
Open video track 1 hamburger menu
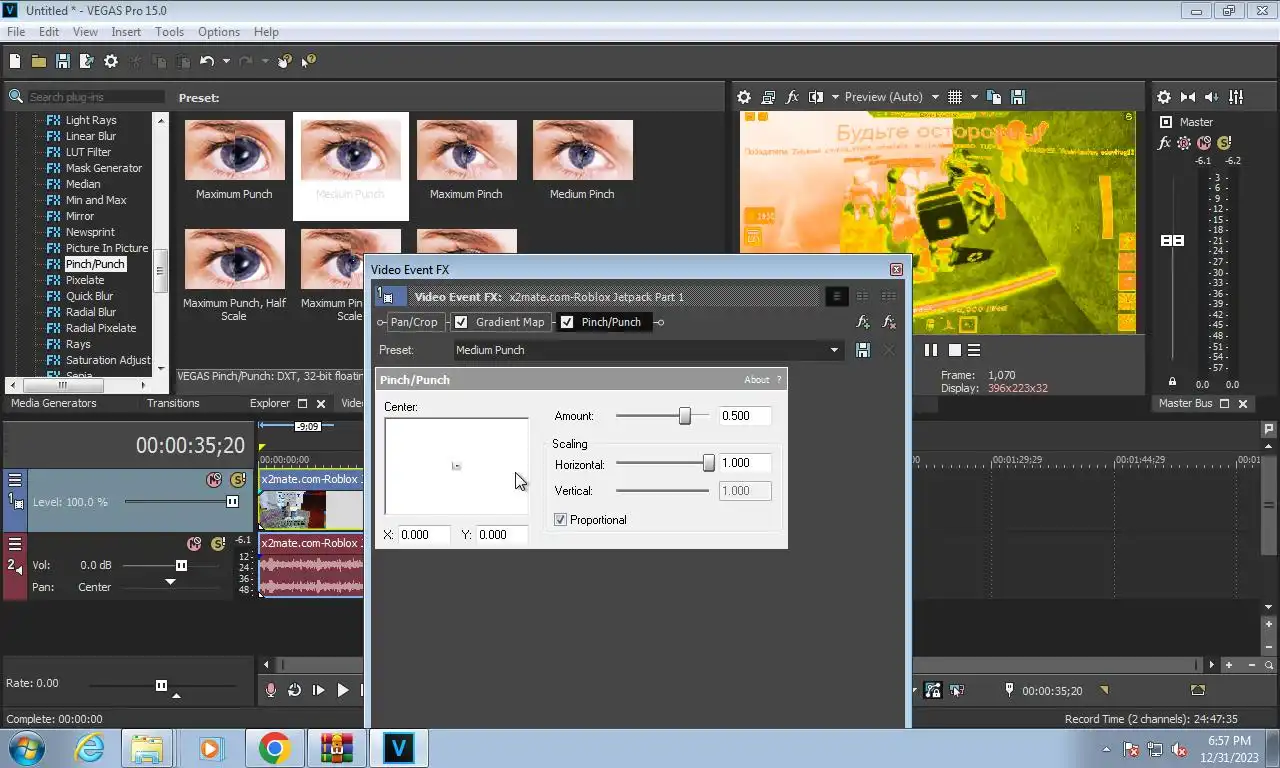pos(15,480)
